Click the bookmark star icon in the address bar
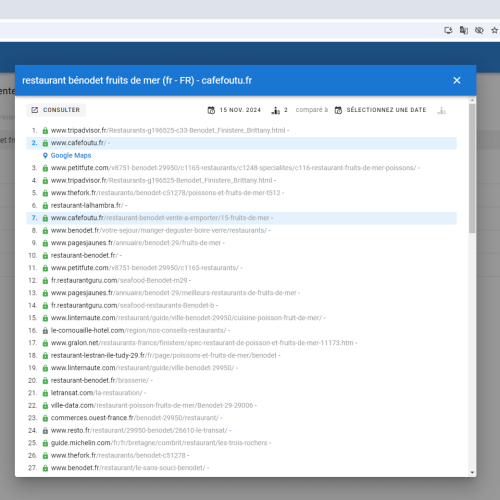Screen dimensions: 500x500 point(494,30)
